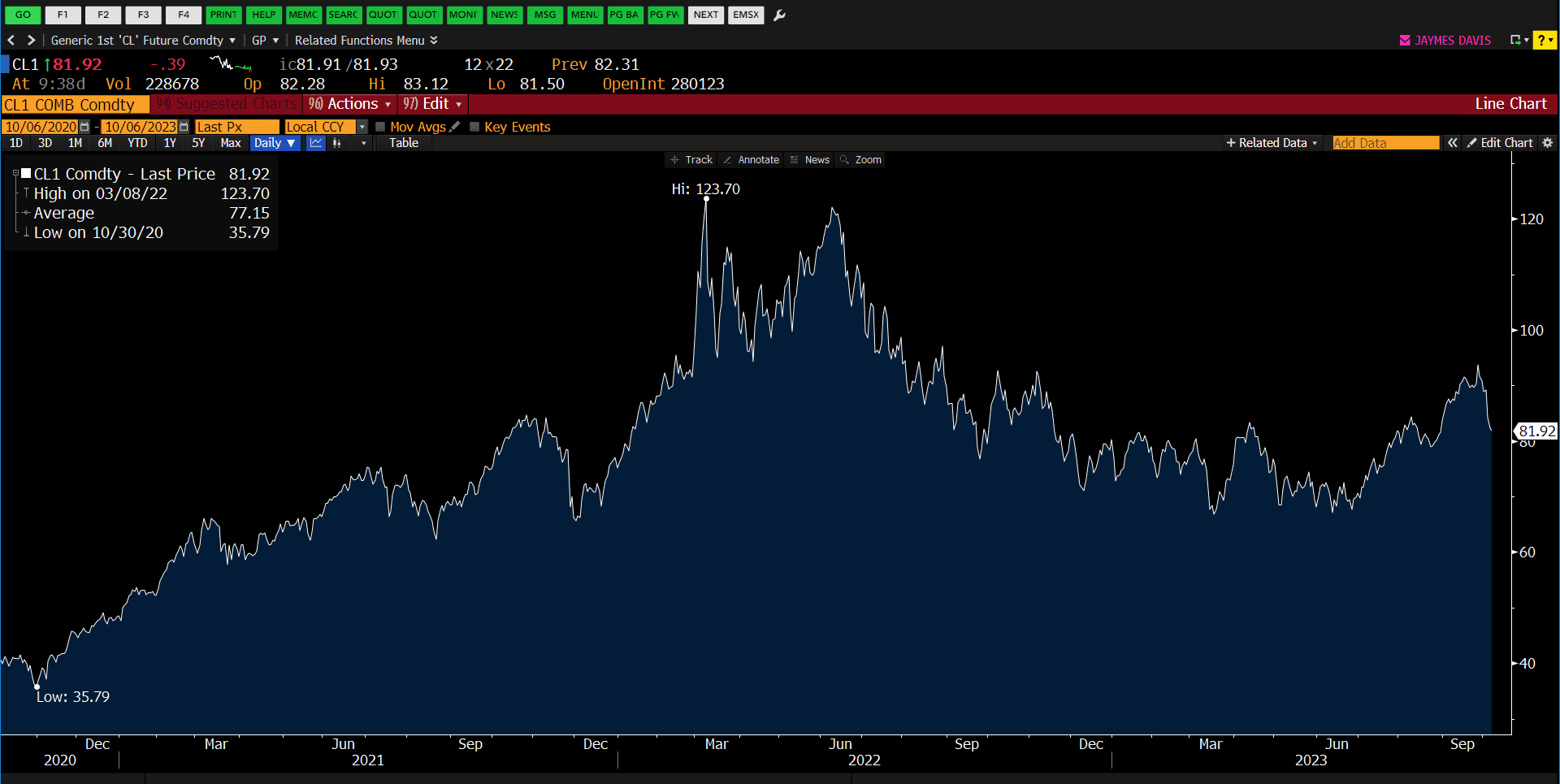
Task: Click the CL1 legend color square
Action: pos(26,173)
